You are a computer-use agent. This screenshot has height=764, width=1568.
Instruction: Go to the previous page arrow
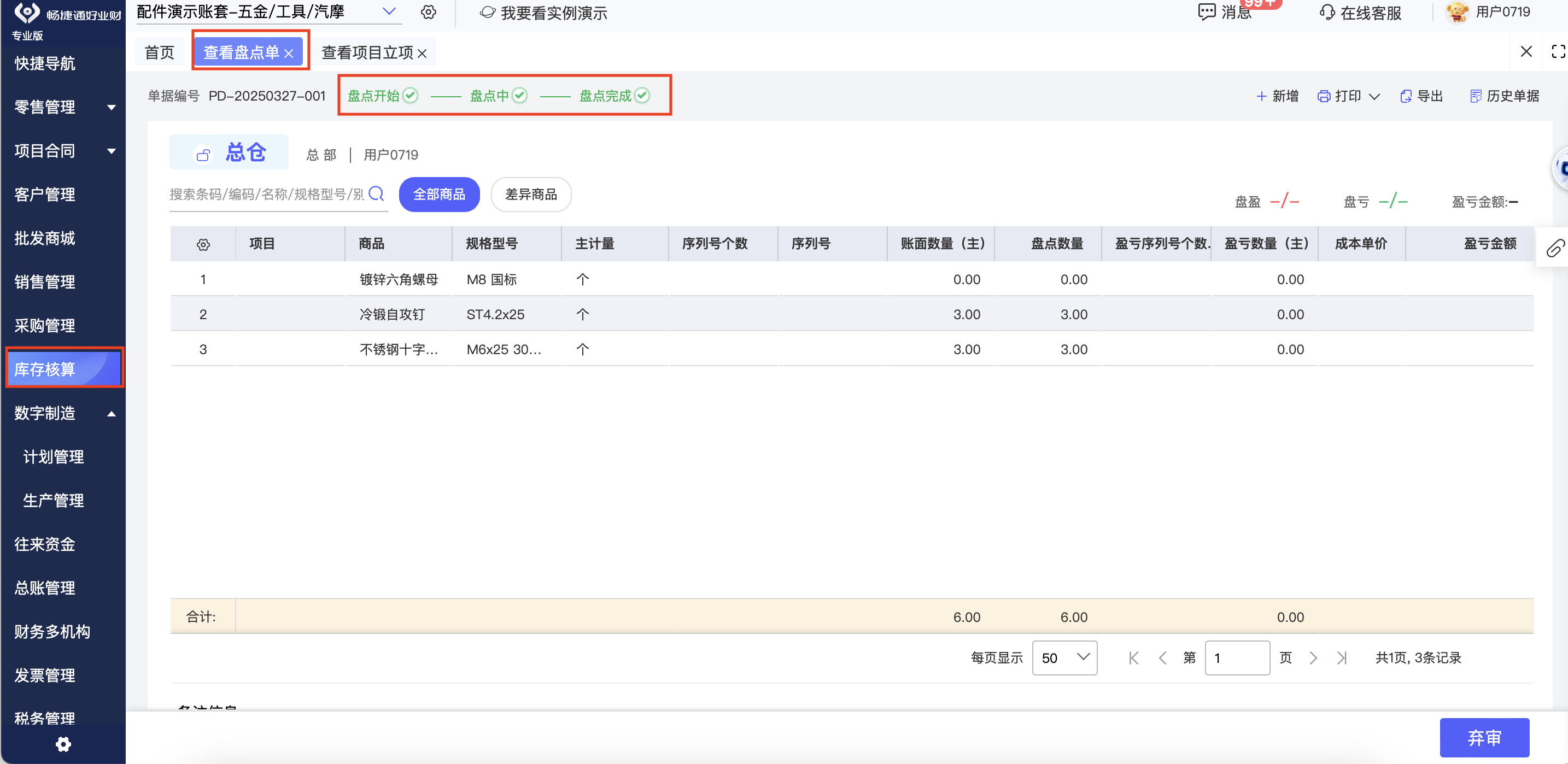click(x=1163, y=657)
